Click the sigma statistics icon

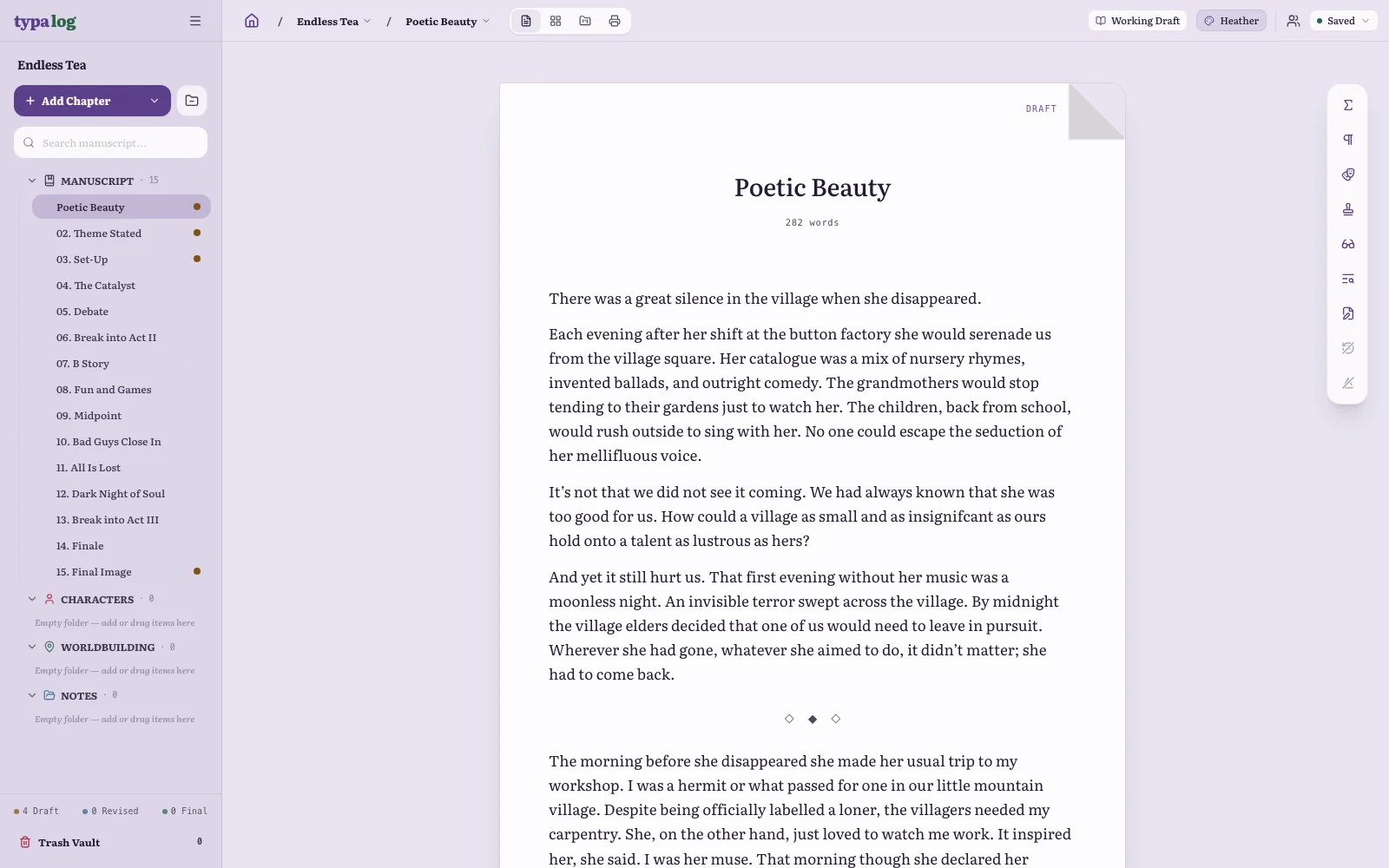[x=1348, y=105]
